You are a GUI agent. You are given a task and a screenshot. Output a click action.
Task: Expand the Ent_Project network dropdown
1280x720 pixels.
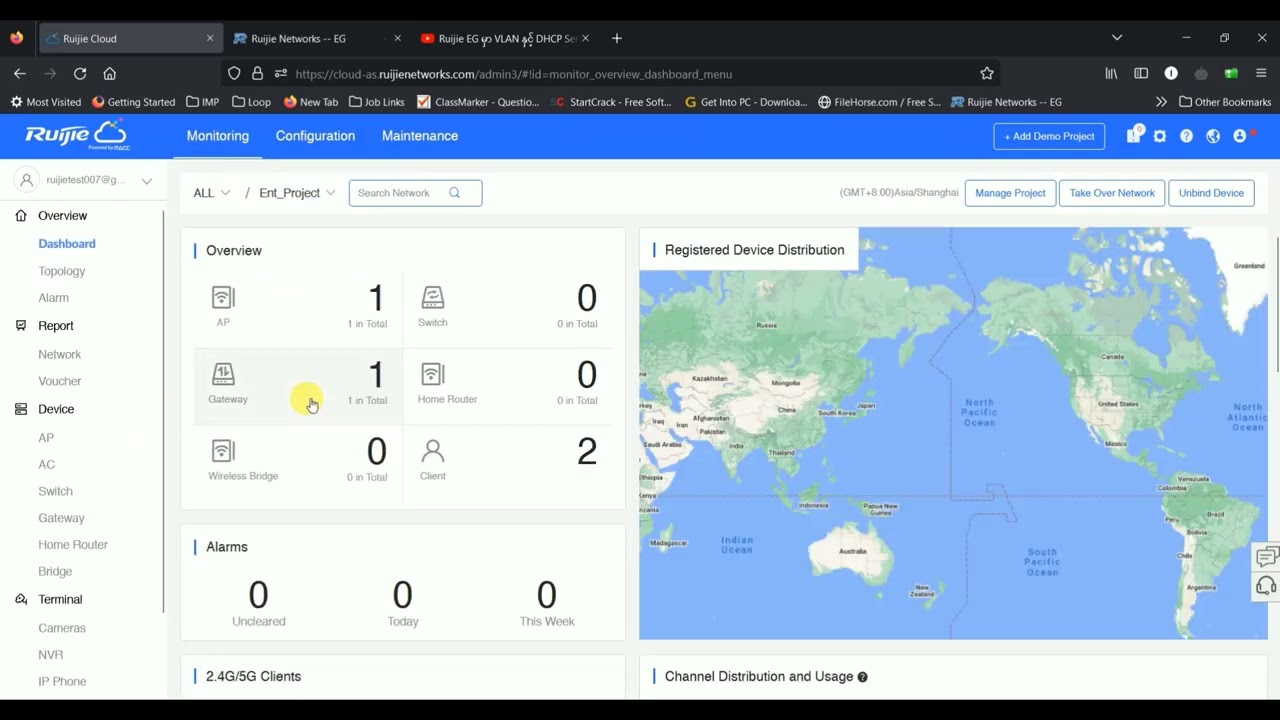coord(297,193)
